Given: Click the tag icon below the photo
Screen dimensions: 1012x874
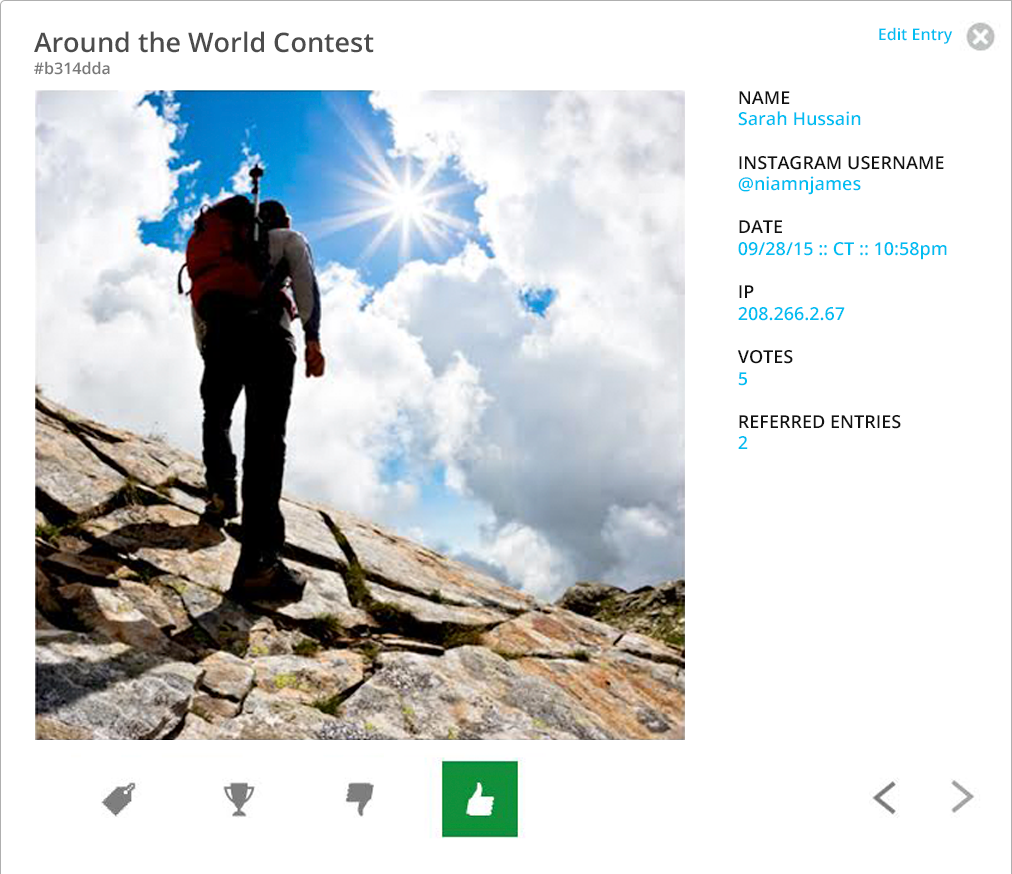Looking at the screenshot, I should click(119, 799).
